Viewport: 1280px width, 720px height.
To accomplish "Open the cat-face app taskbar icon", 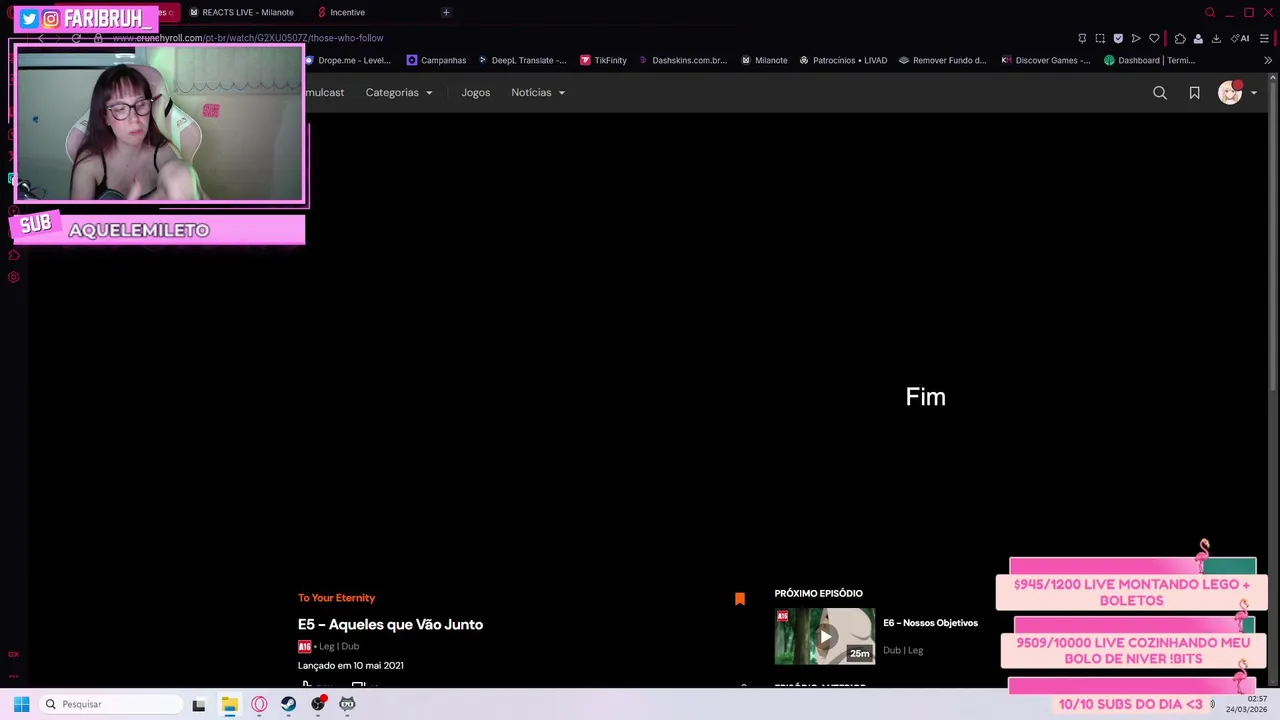I will tap(347, 704).
